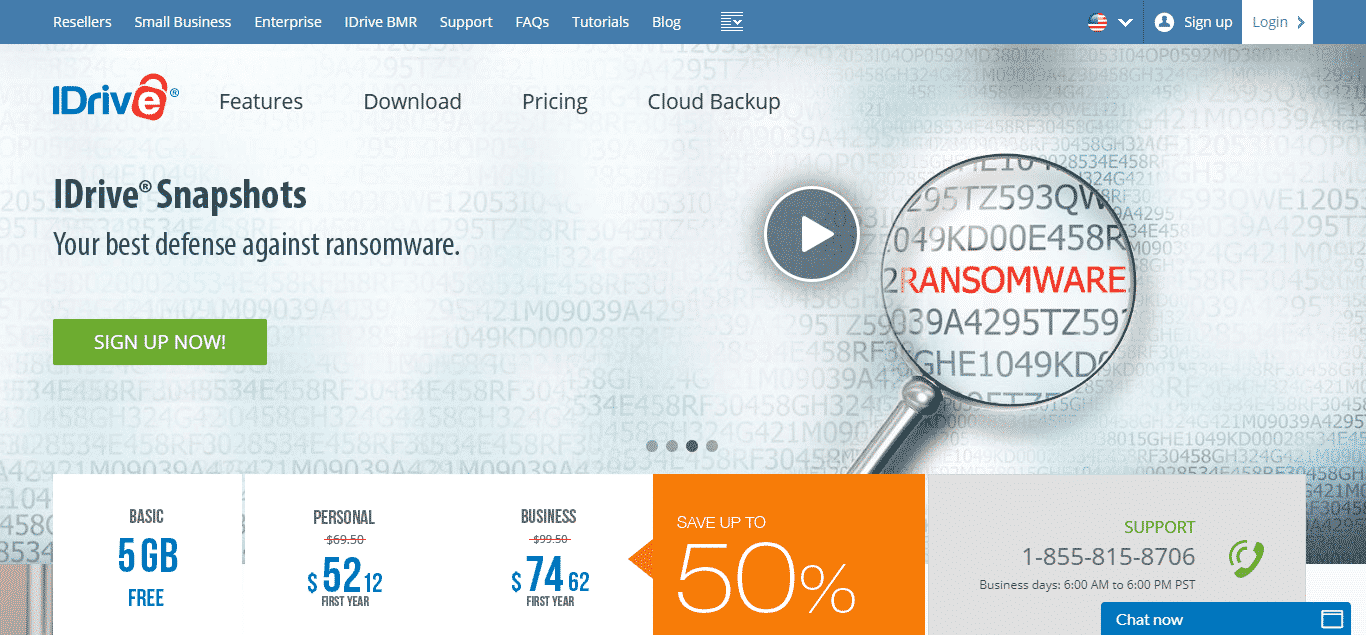Open the Features menu

(261, 102)
